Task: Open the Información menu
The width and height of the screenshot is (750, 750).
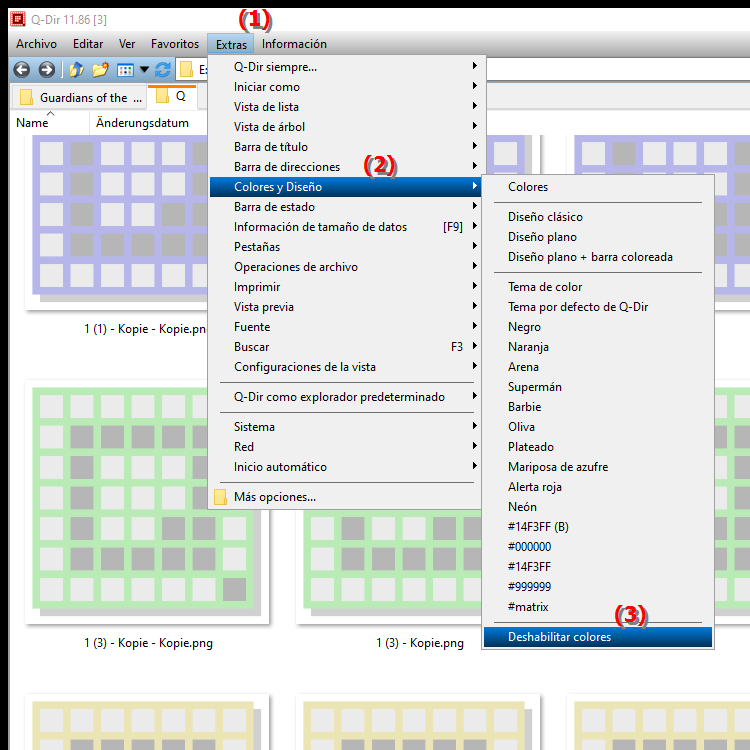Action: pos(294,44)
